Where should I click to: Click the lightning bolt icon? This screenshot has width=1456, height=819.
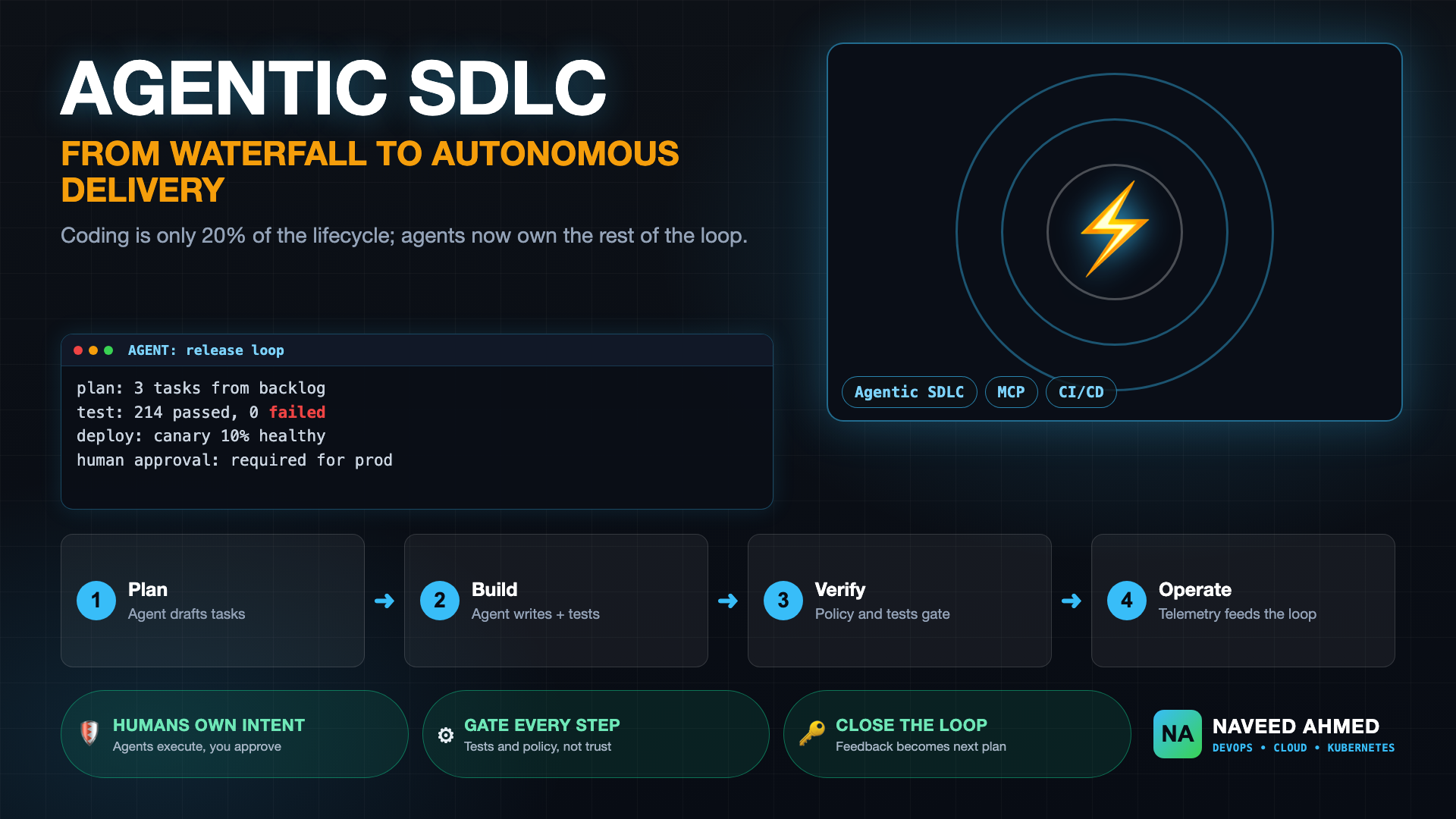click(1115, 230)
